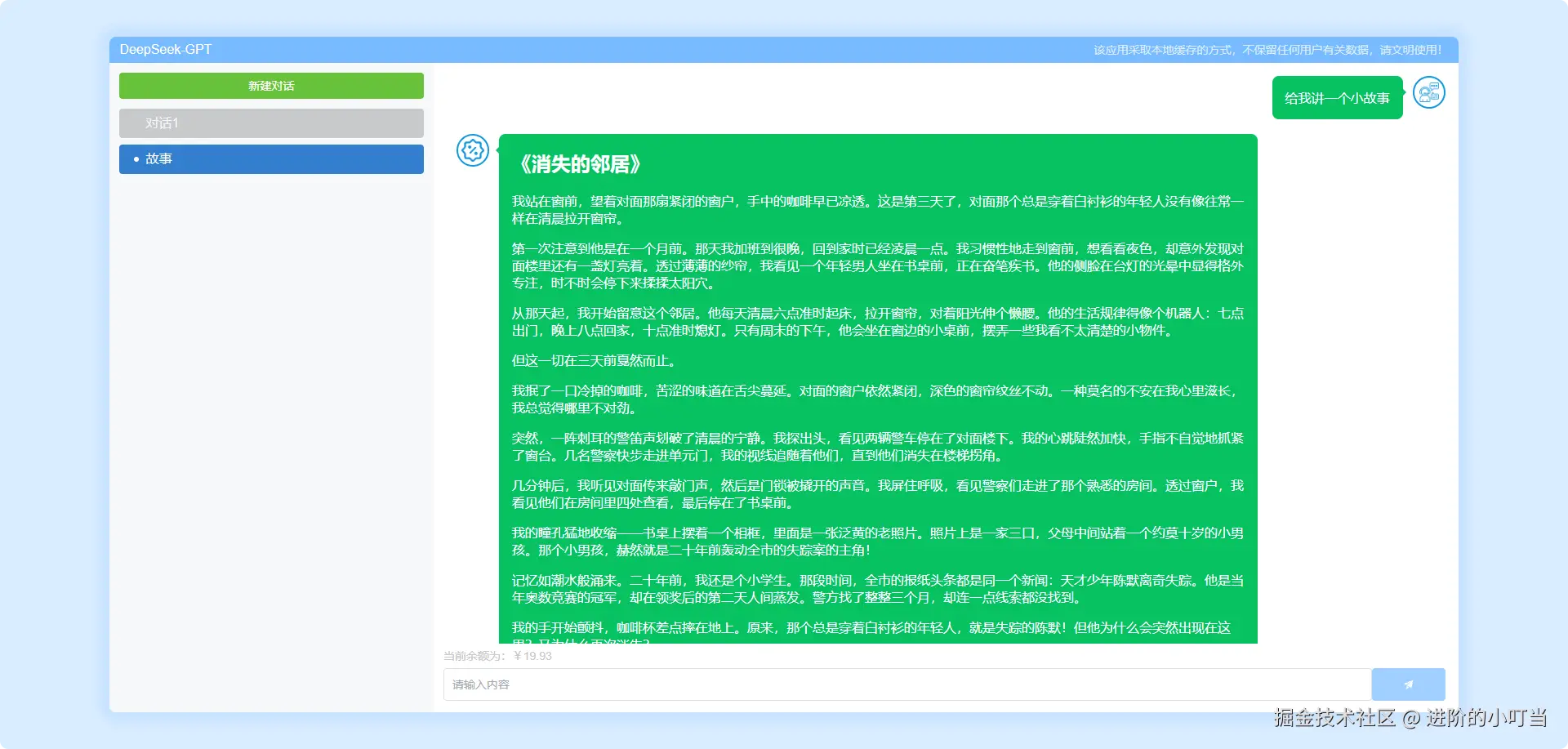Switch to conversation 对话1

[x=271, y=123]
